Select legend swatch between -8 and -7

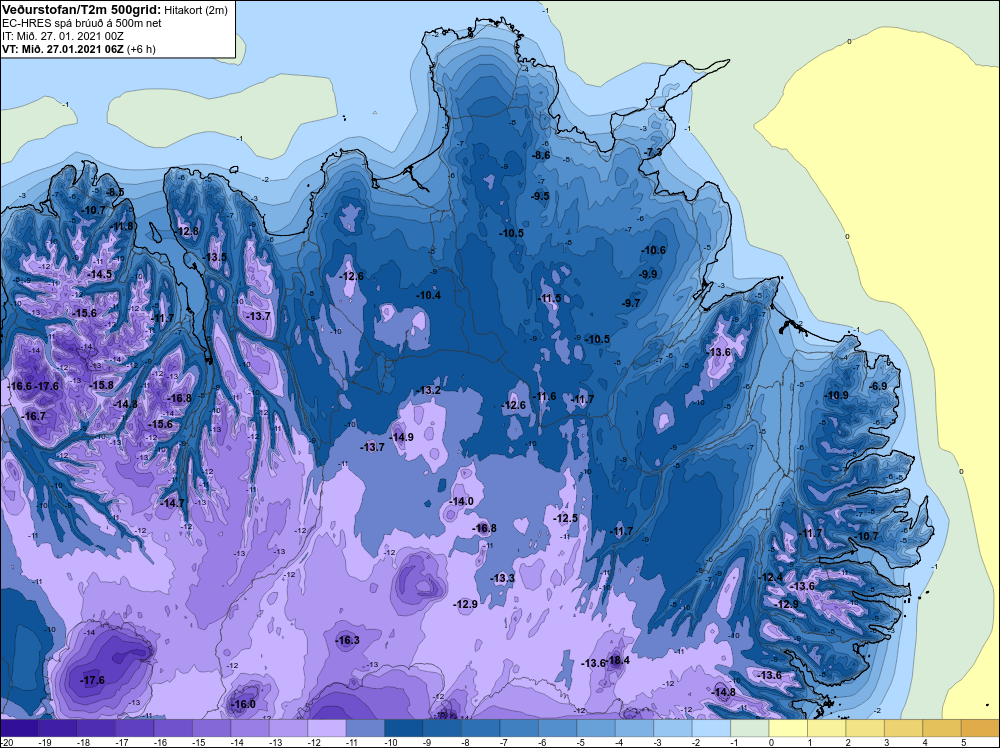(481, 728)
